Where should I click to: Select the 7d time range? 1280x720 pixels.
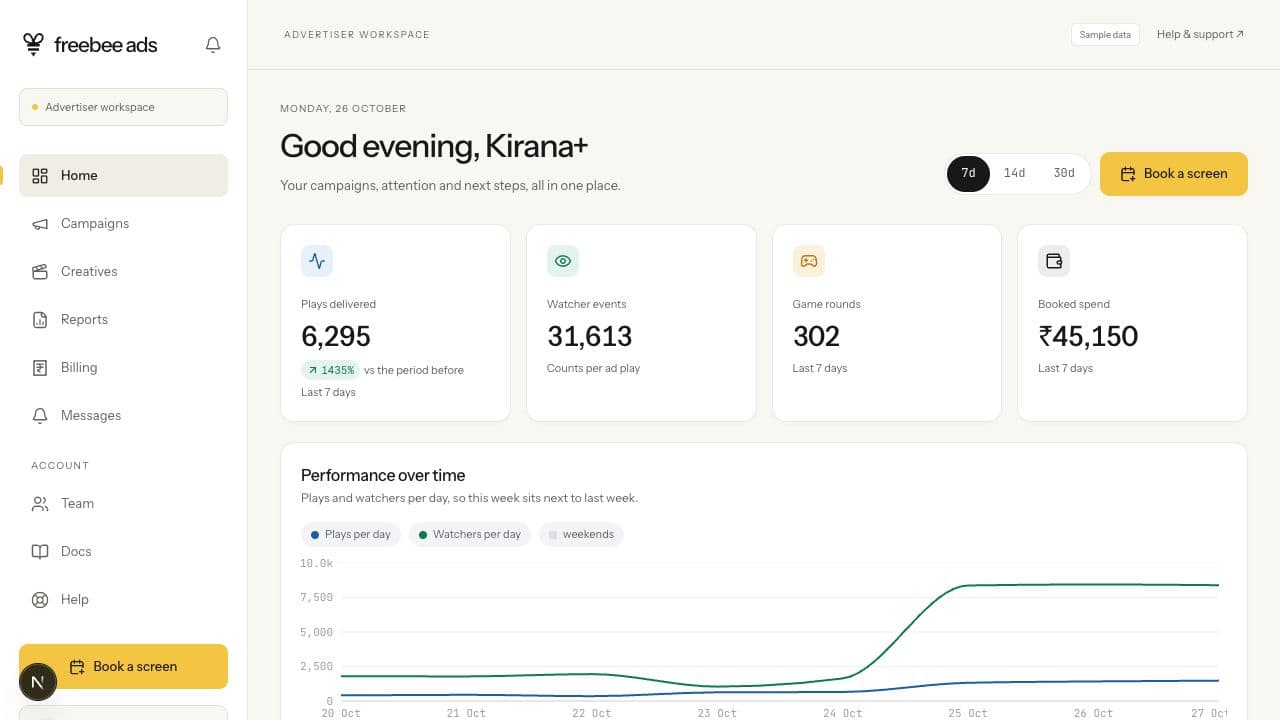[968, 173]
